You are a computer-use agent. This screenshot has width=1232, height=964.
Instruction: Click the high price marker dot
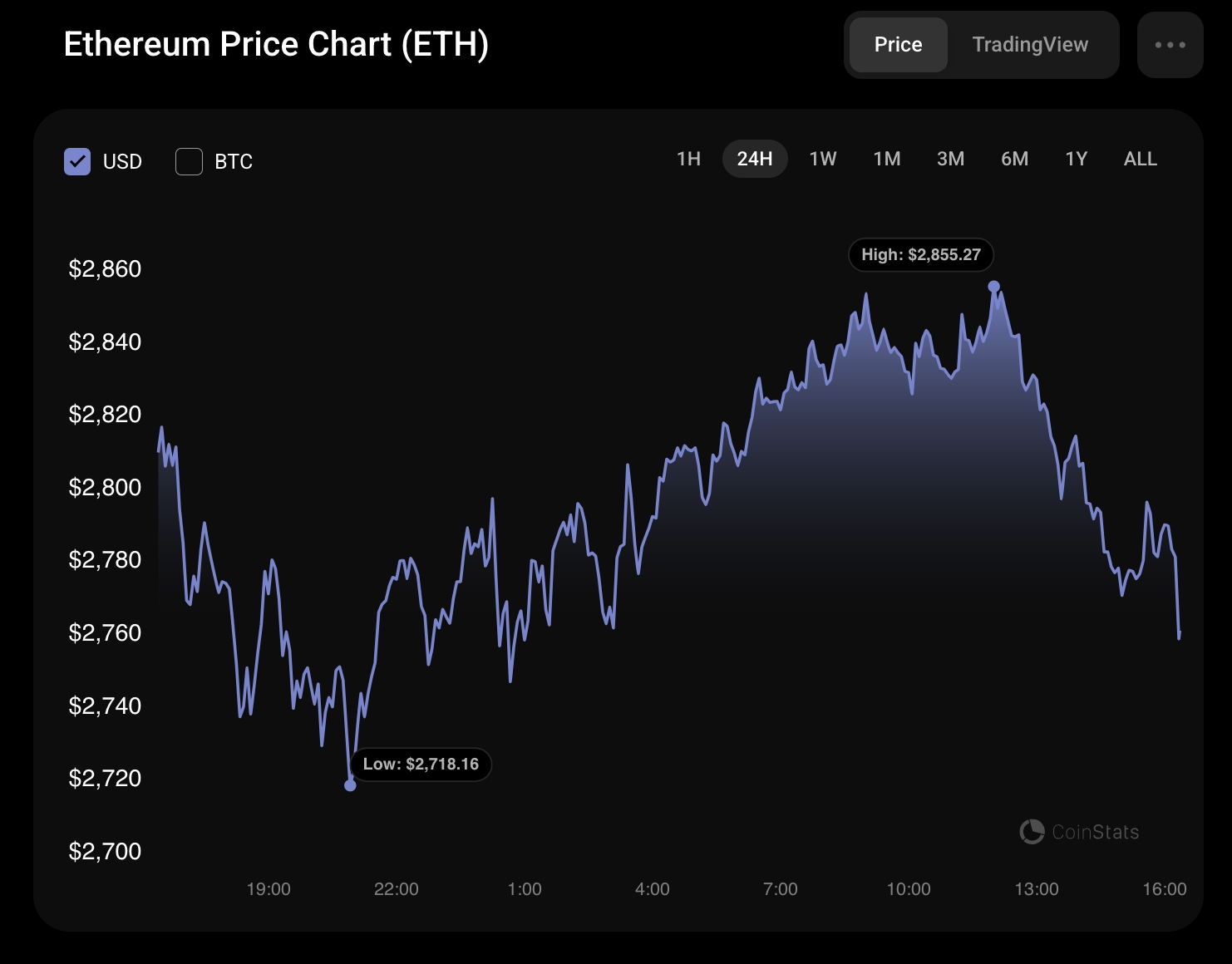[x=993, y=287]
